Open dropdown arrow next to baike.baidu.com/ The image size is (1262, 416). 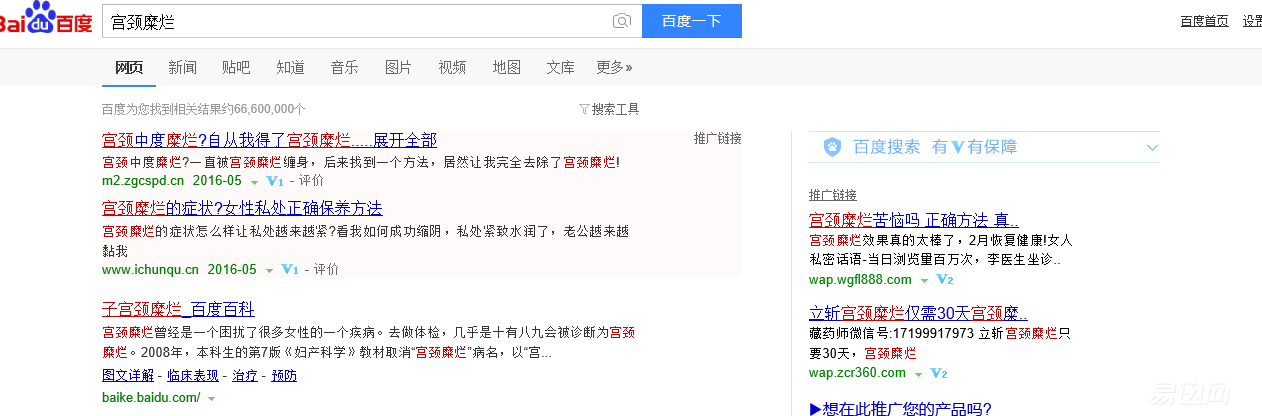[211, 398]
